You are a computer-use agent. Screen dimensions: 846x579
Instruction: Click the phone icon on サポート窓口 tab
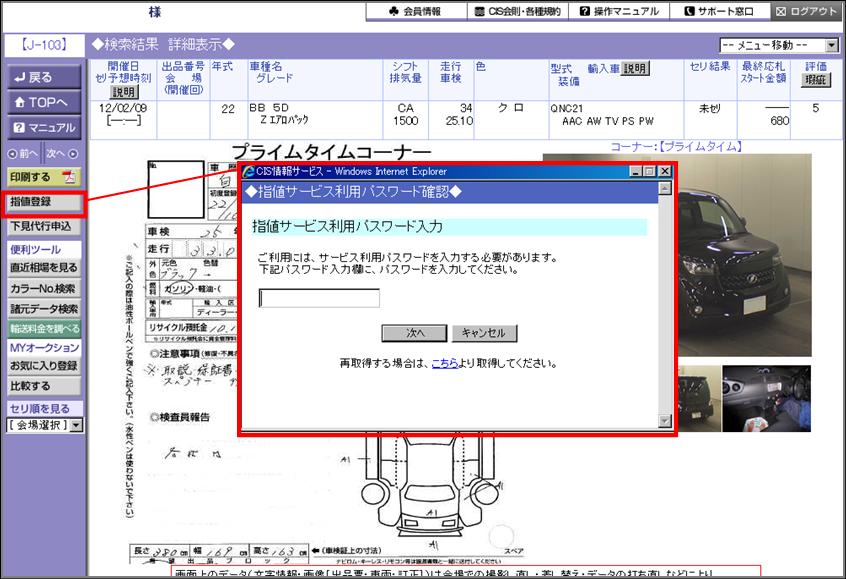689,11
